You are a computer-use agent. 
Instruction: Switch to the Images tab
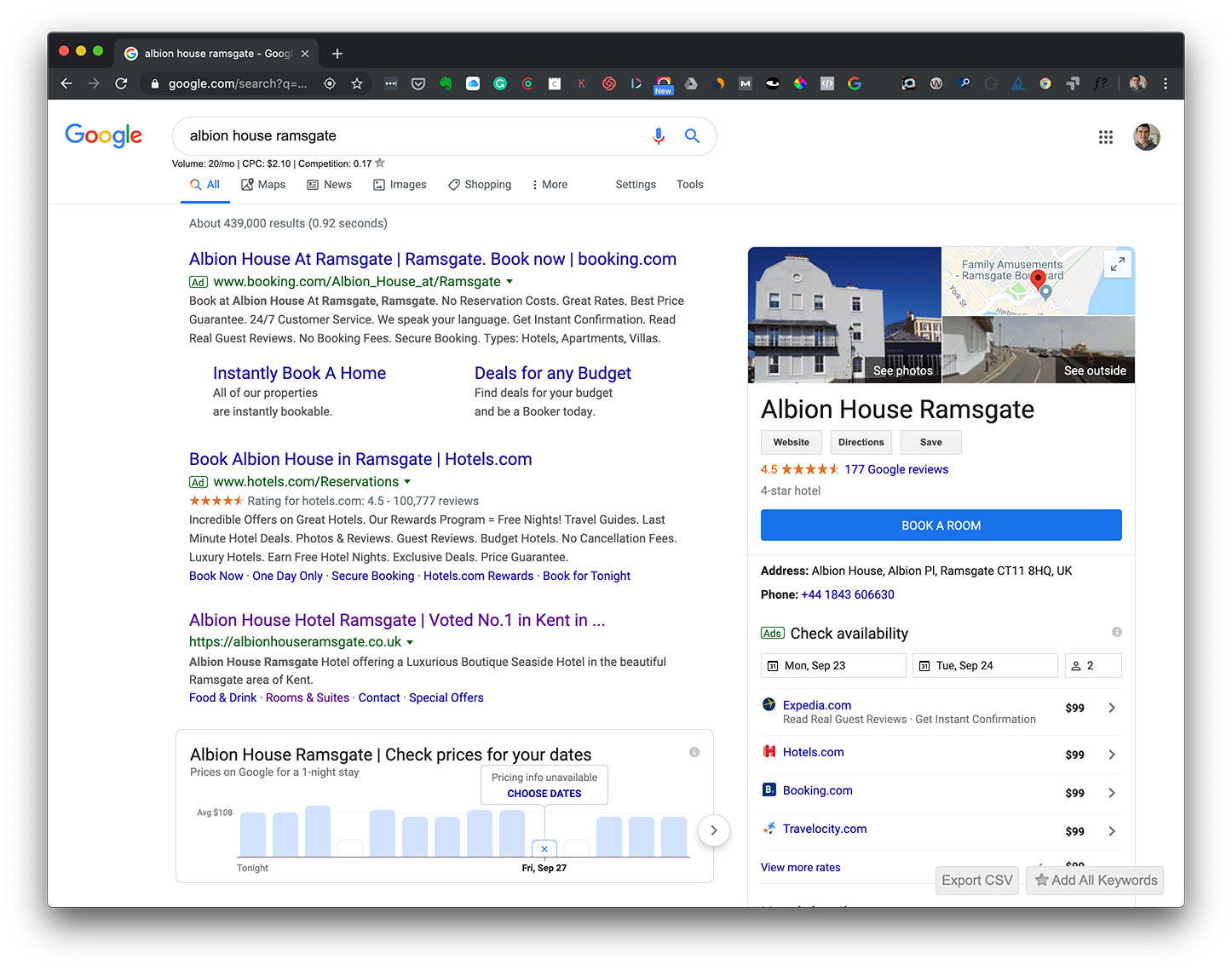tap(400, 185)
